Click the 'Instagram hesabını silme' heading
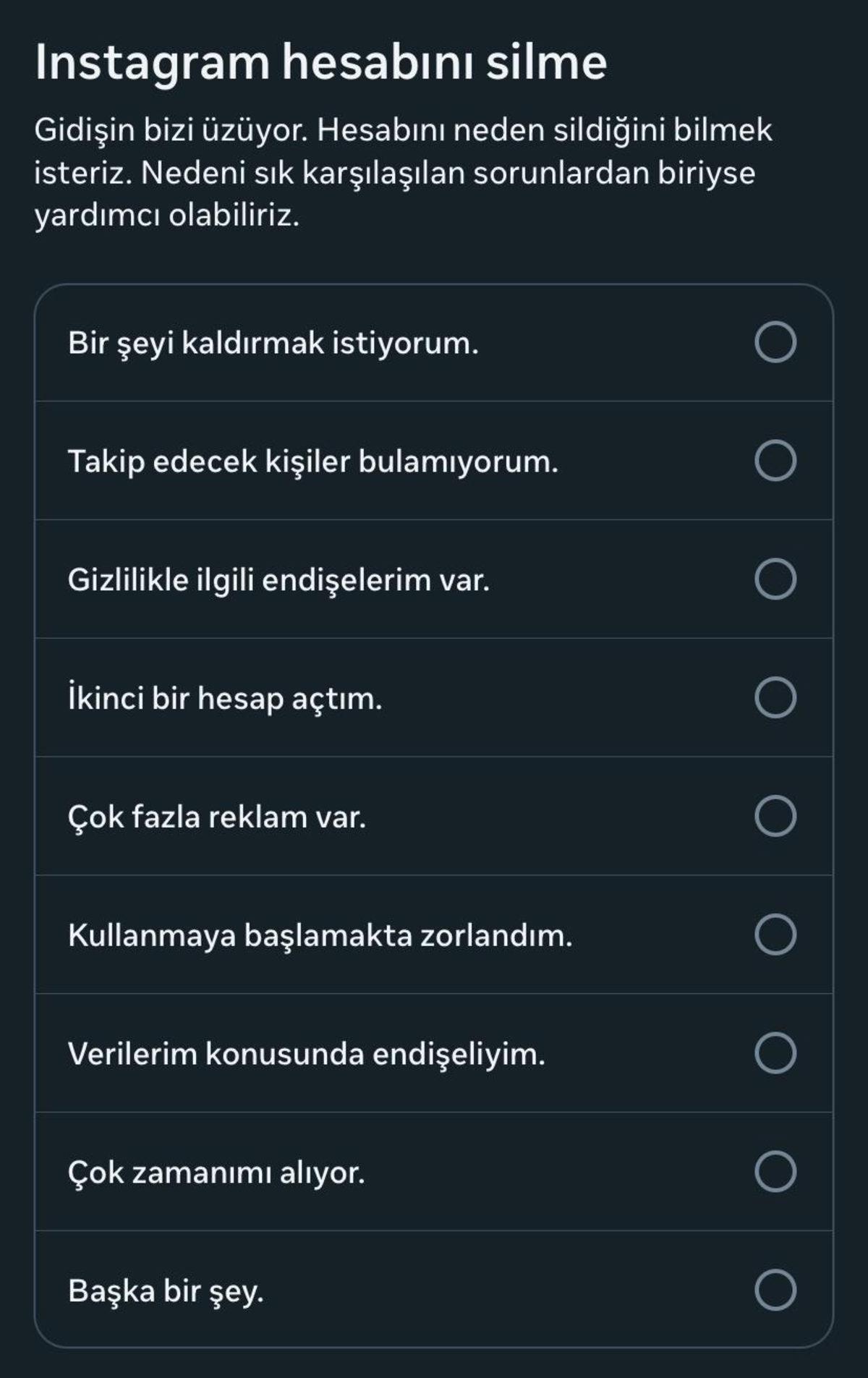 coord(320,62)
